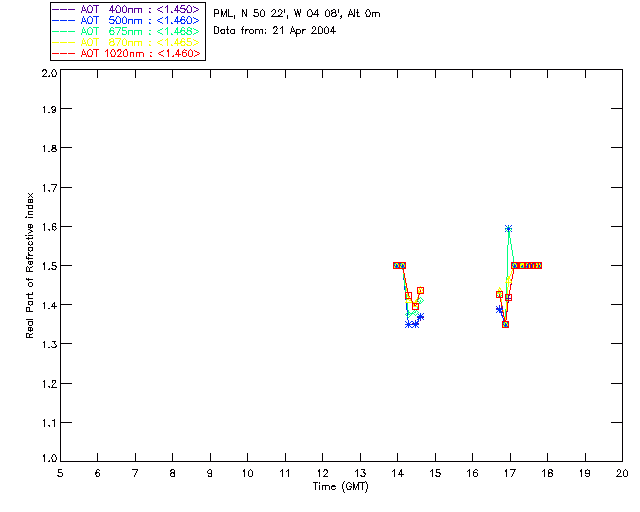Click the y-axis tick label 2.0
640x512 pixels.
[x=49, y=73]
